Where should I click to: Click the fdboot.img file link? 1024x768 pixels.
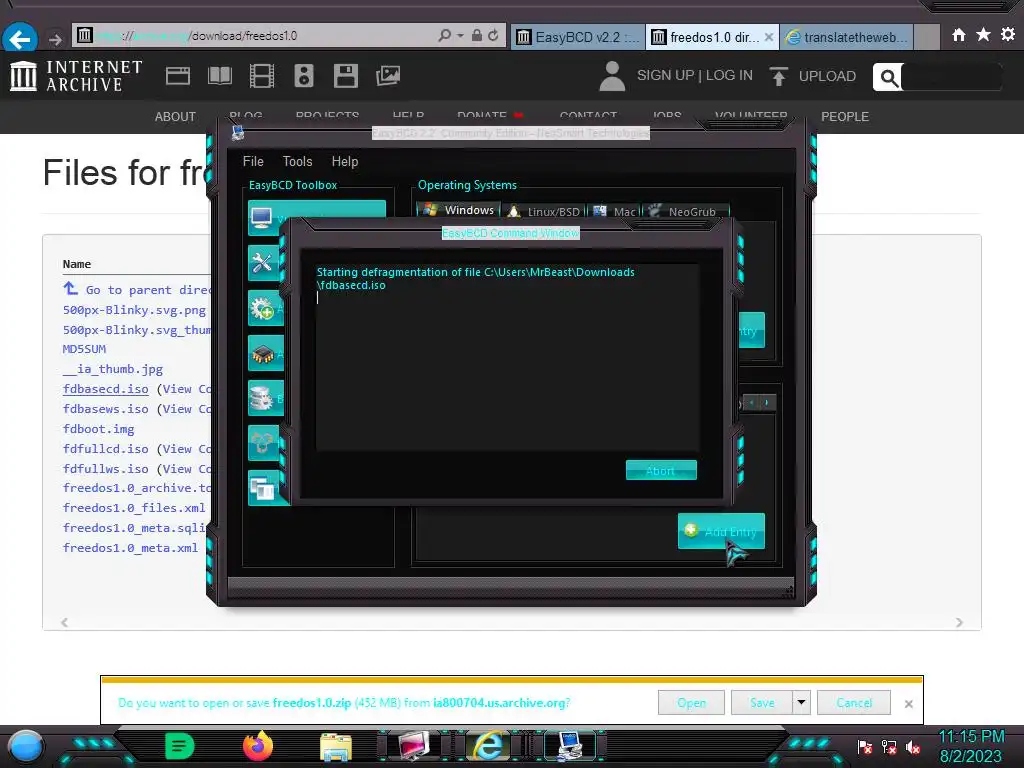coord(99,429)
